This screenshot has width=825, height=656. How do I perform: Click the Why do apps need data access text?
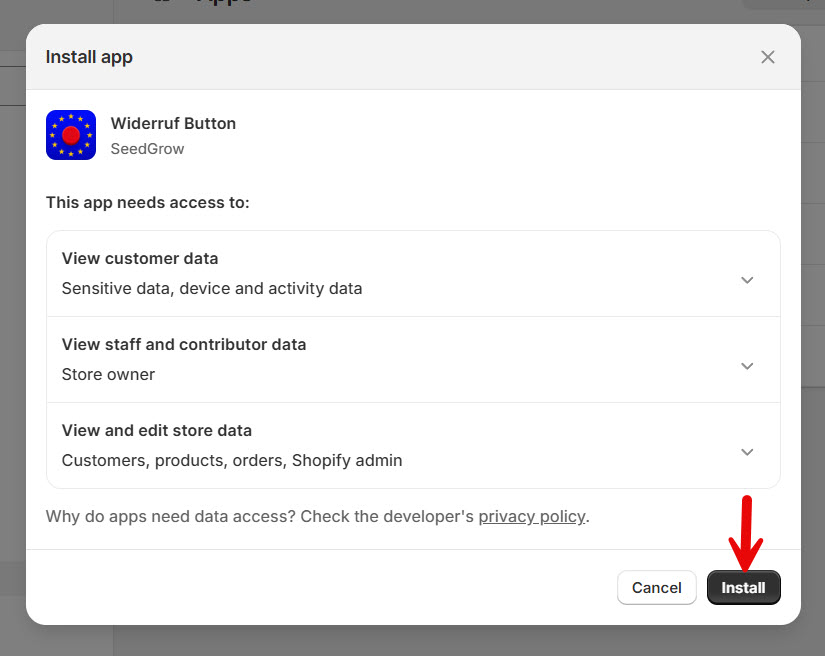259,517
